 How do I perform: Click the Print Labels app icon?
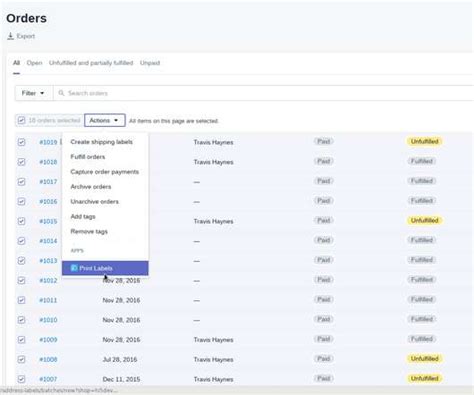click(74, 268)
